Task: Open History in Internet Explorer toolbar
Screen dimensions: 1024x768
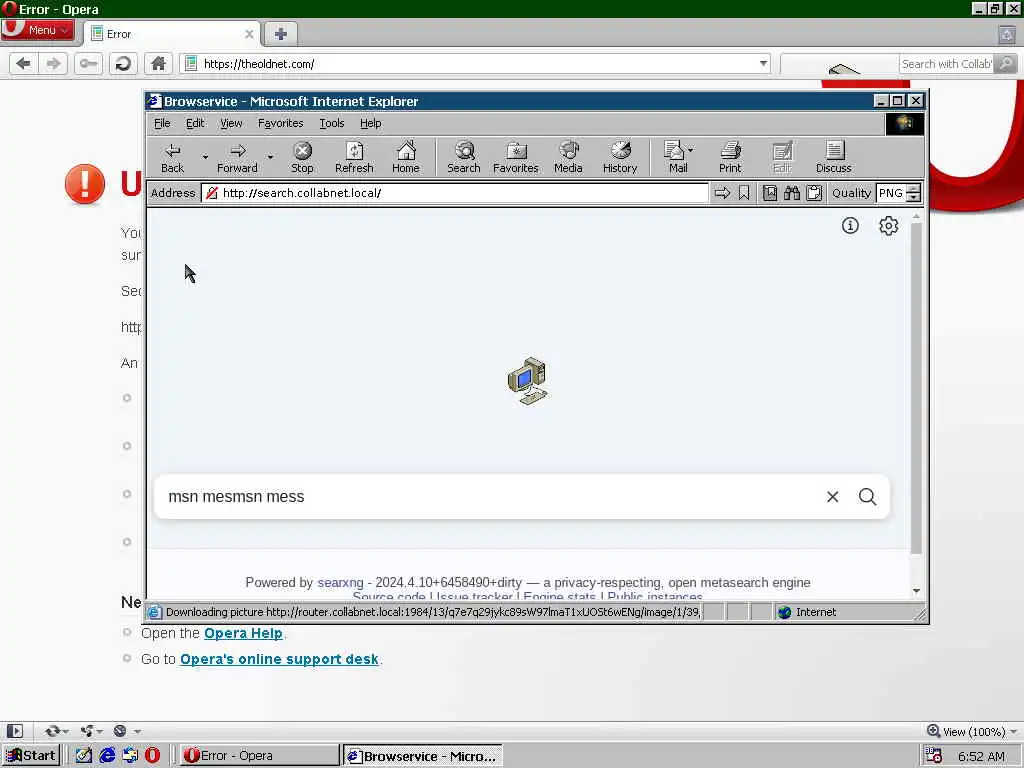Action: [620, 157]
